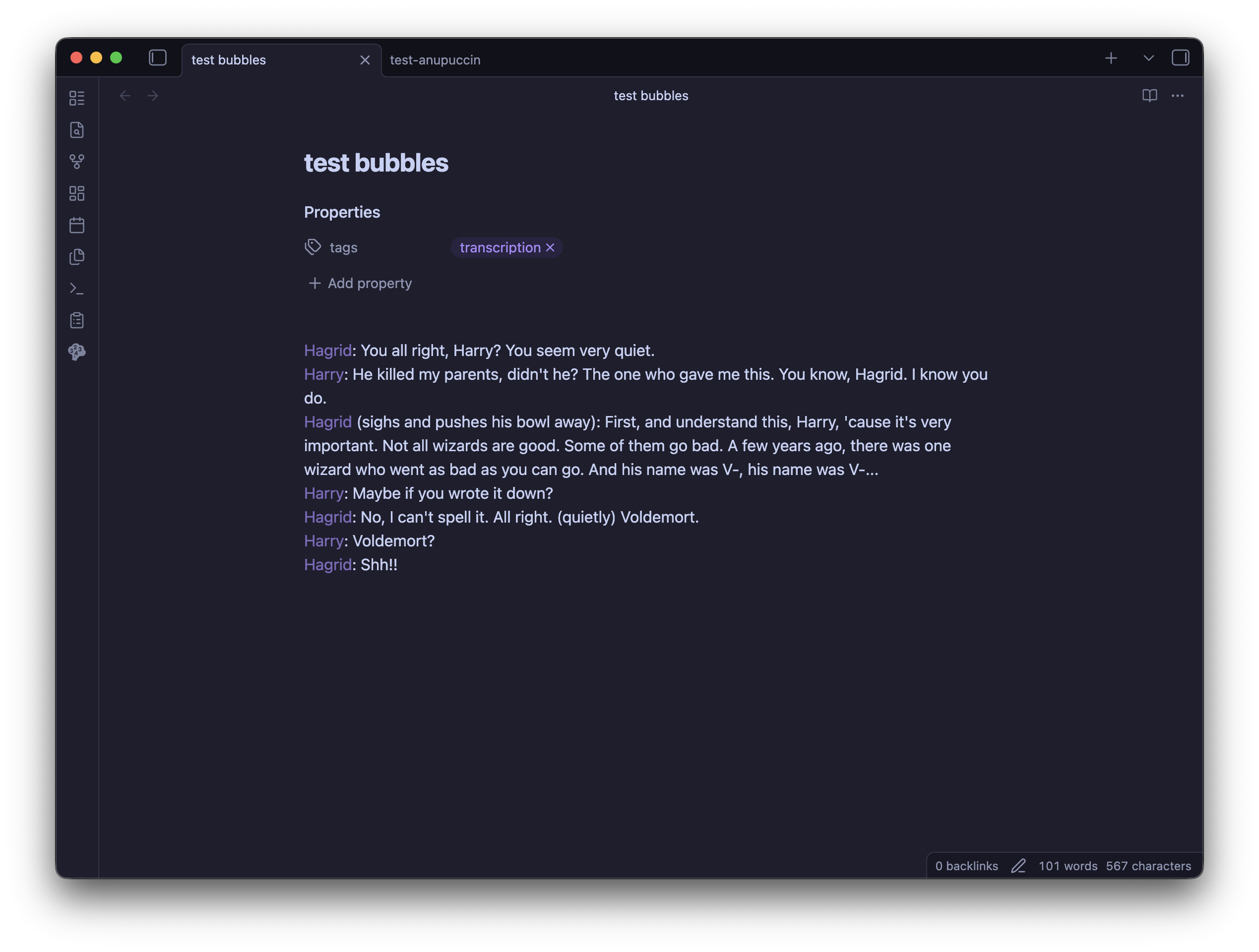Viewport: 1259px width, 952px height.
Task: Click the brain-shaped plugin icon
Action: pos(77,352)
